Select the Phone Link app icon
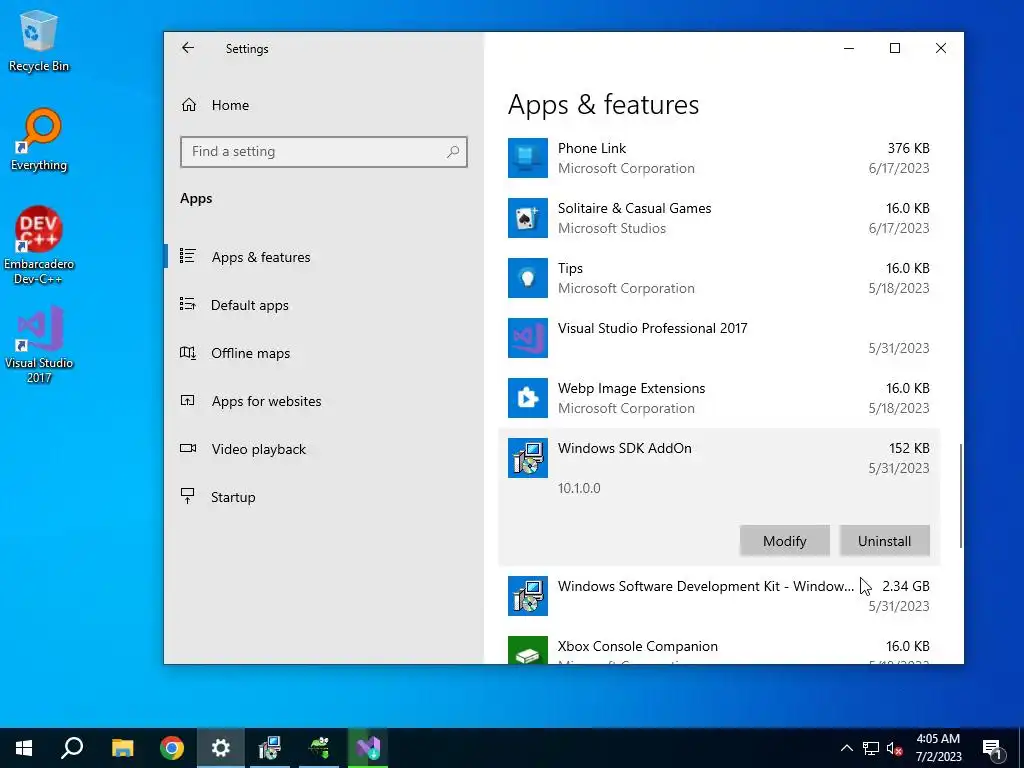Screen dimensions: 1024x768 tap(528, 158)
